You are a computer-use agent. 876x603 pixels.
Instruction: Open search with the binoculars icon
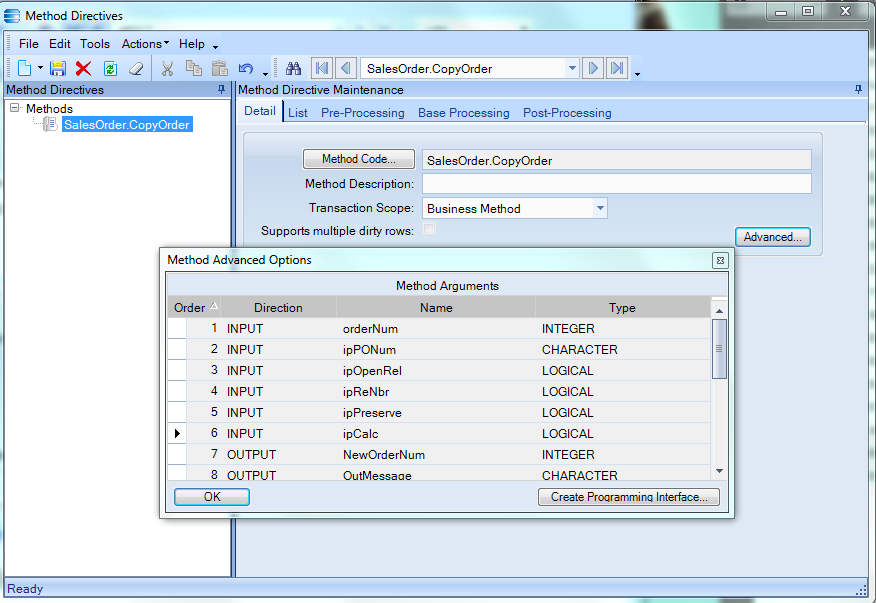pyautogui.click(x=293, y=68)
